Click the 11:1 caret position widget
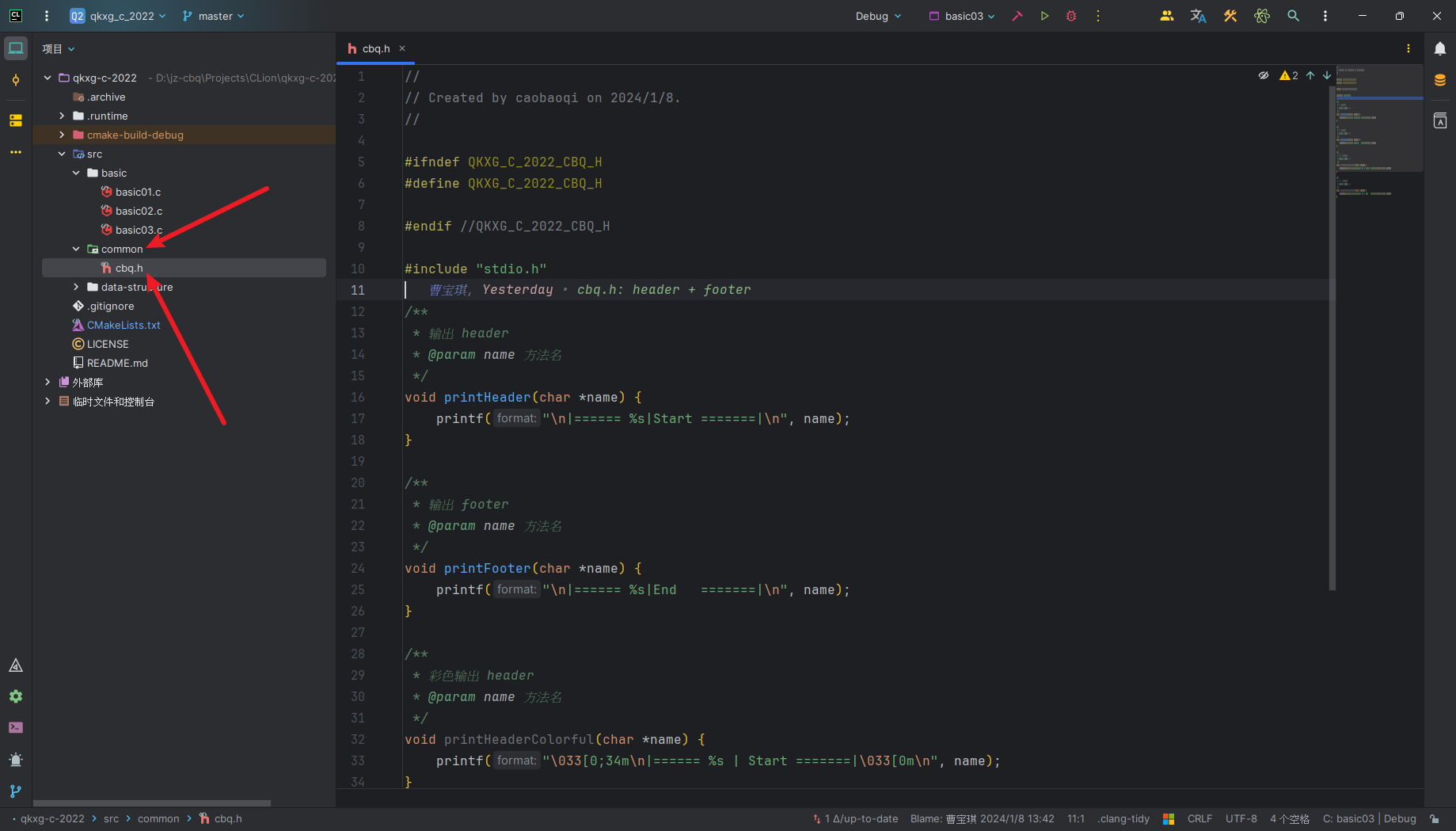Viewport: 1456px width, 831px height. click(1075, 819)
